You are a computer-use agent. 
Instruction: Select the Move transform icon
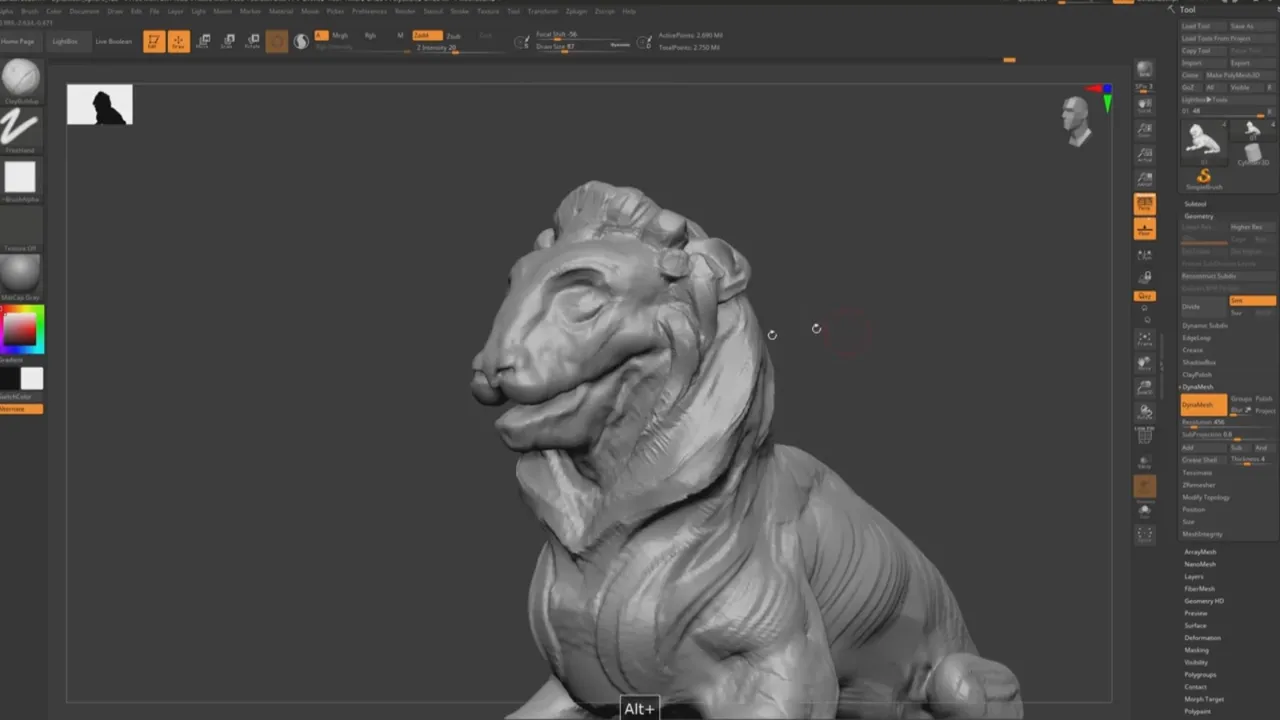(203, 41)
